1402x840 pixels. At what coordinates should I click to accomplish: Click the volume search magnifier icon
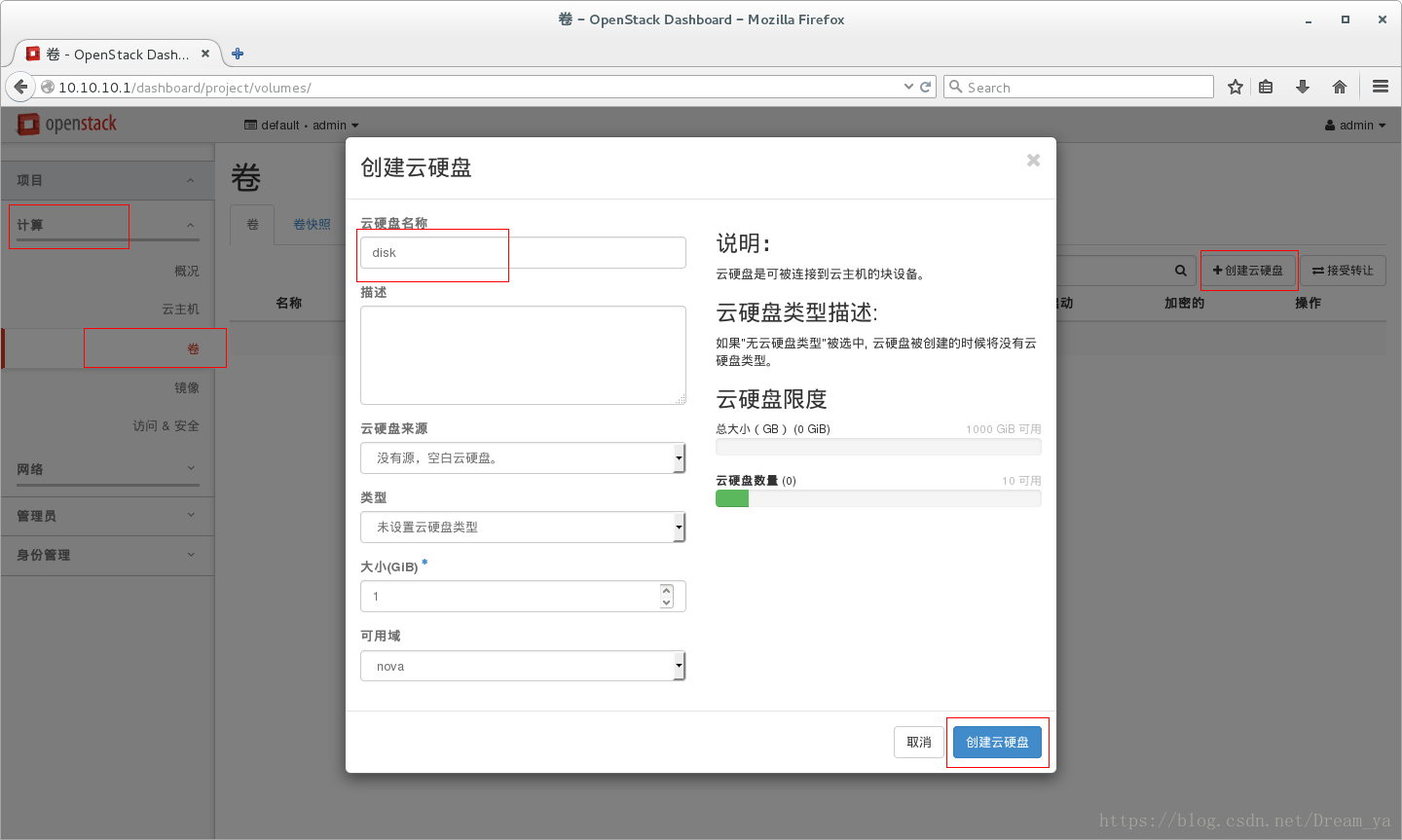(x=1180, y=271)
